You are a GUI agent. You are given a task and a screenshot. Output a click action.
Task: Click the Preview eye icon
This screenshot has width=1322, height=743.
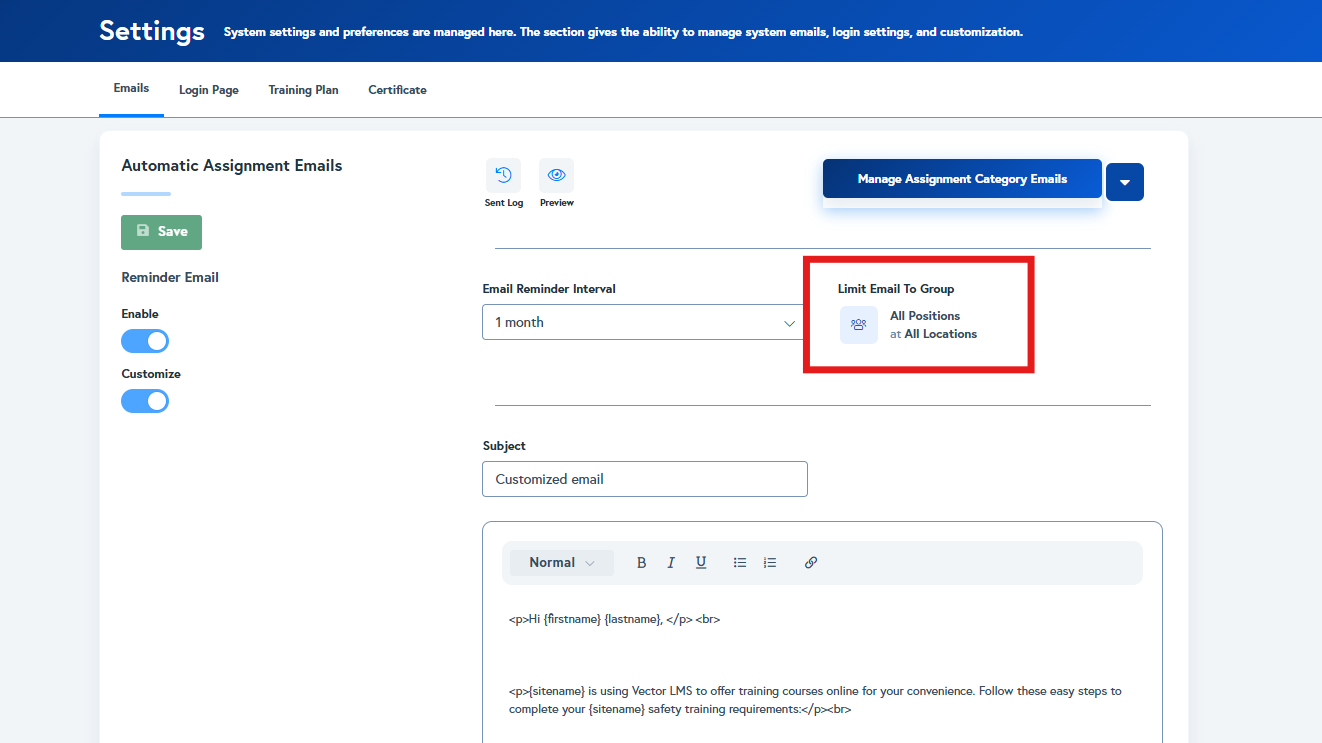[x=556, y=175]
